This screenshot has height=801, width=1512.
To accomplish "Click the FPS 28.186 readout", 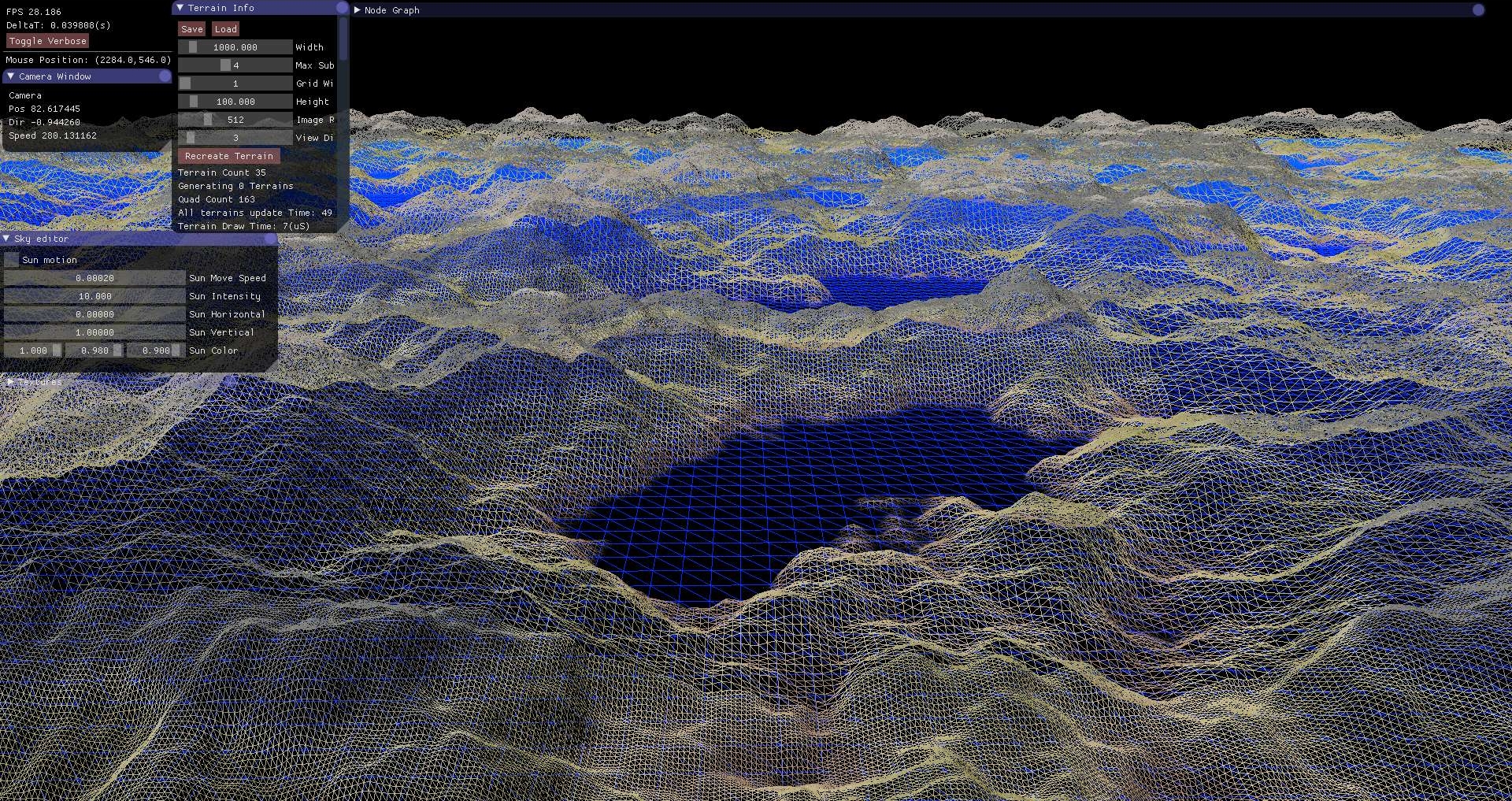I will click(33, 12).
